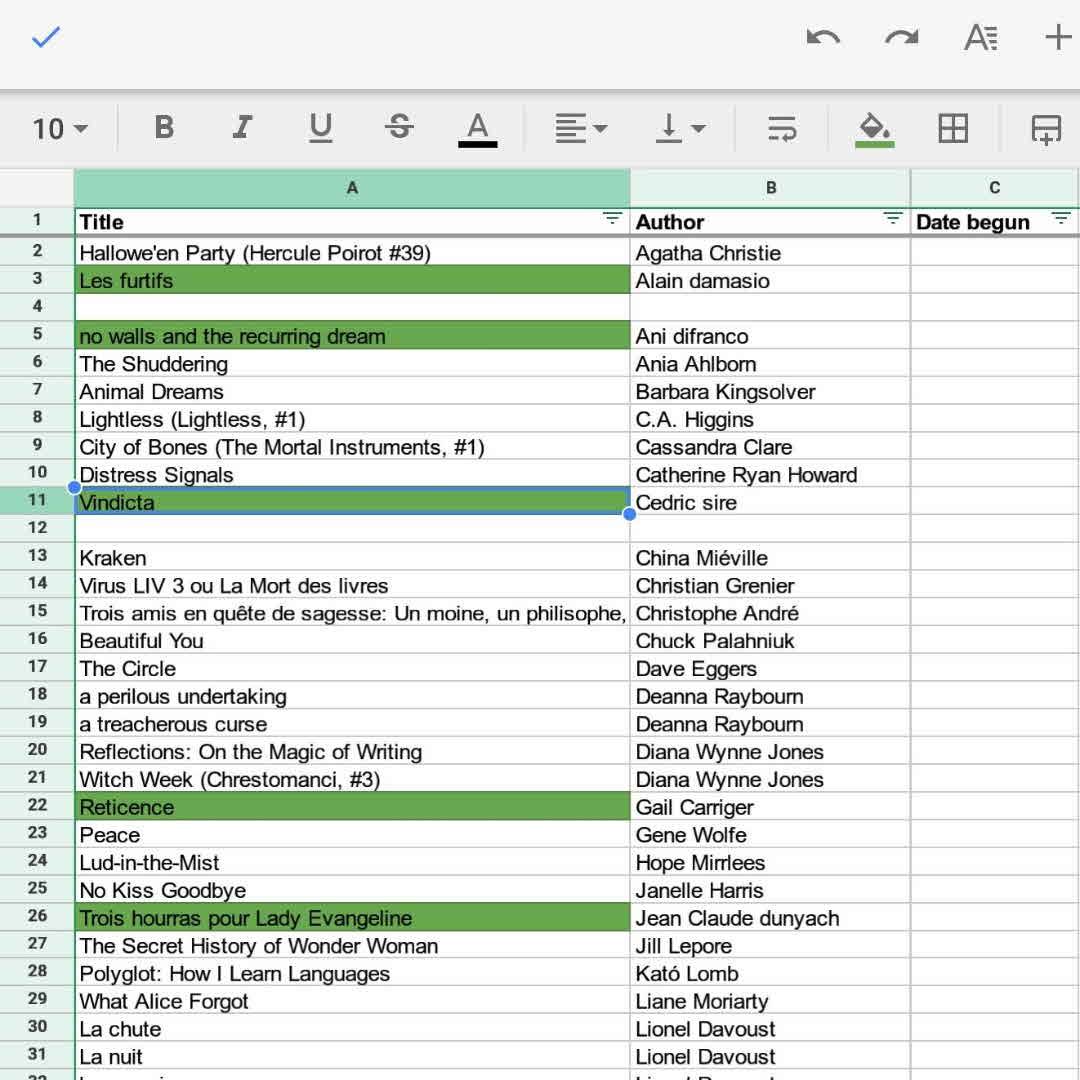Redo the last undone action
This screenshot has height=1080, width=1080.
click(x=901, y=38)
